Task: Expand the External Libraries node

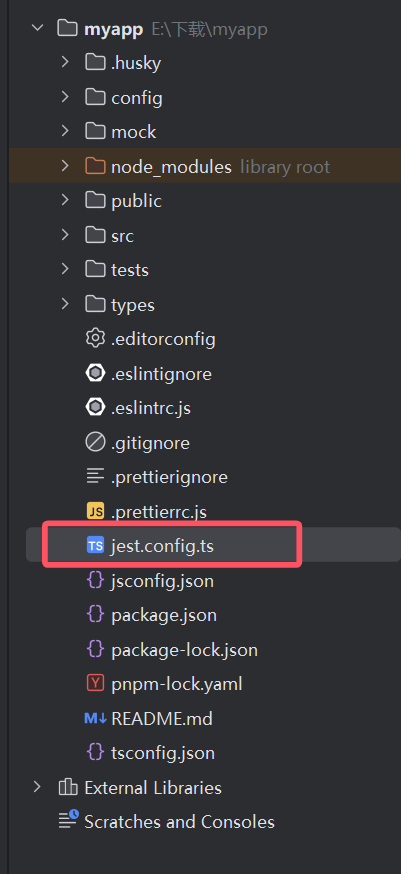Action: 37,787
